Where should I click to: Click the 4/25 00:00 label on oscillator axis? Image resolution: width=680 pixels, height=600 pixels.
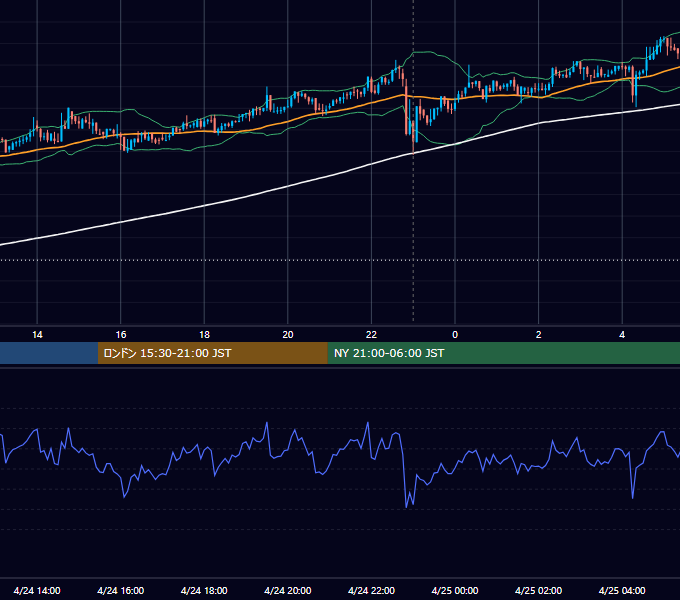coord(455,590)
